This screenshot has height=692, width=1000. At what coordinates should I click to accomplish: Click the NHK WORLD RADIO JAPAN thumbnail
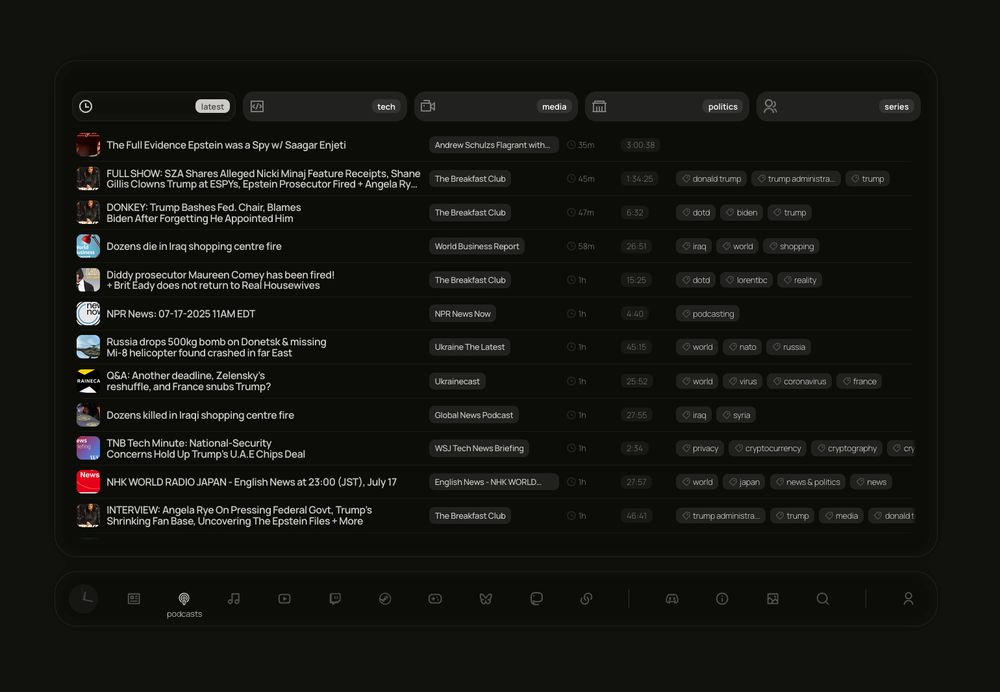88,482
